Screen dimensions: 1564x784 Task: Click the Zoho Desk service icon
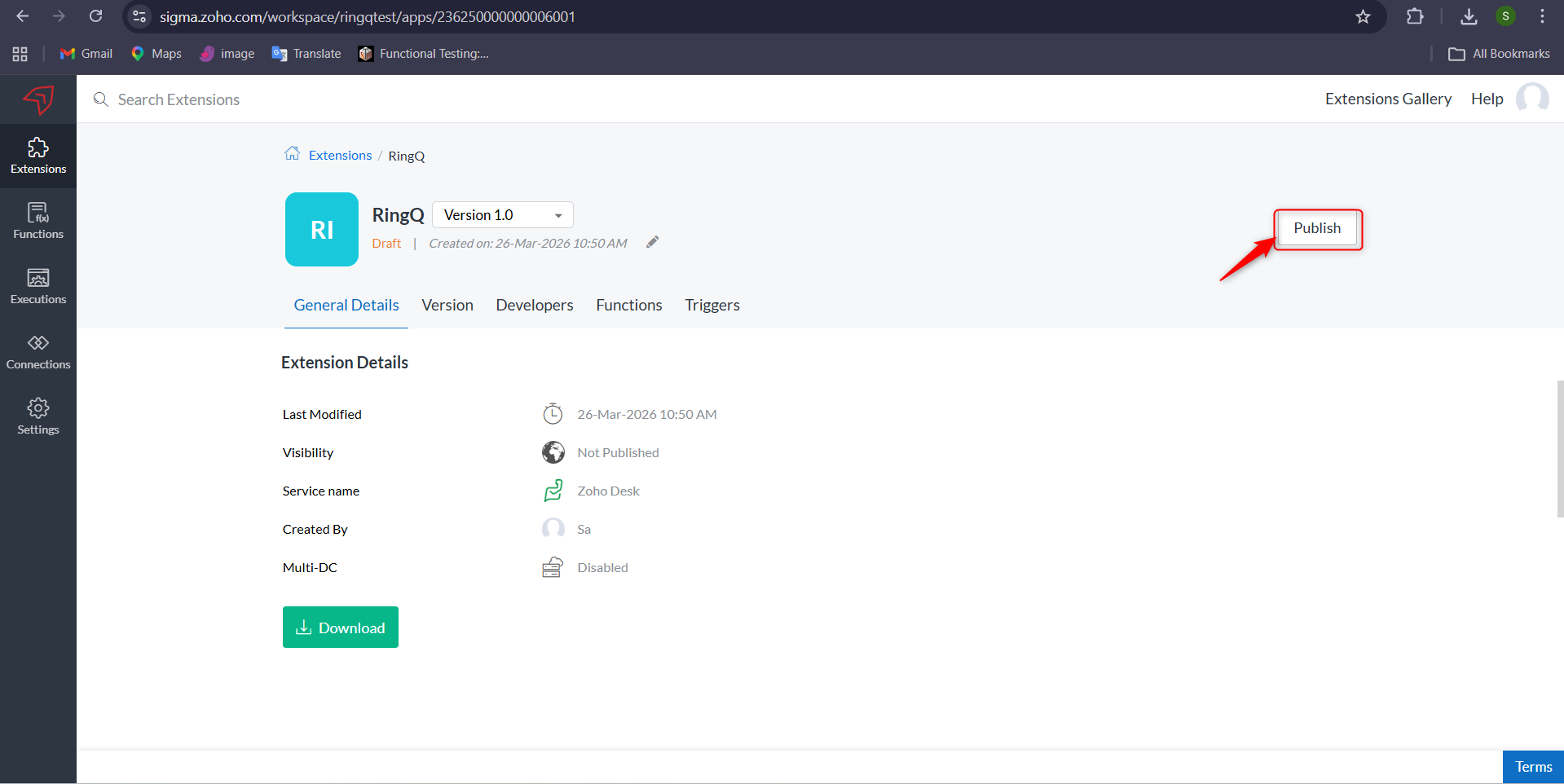tap(553, 491)
